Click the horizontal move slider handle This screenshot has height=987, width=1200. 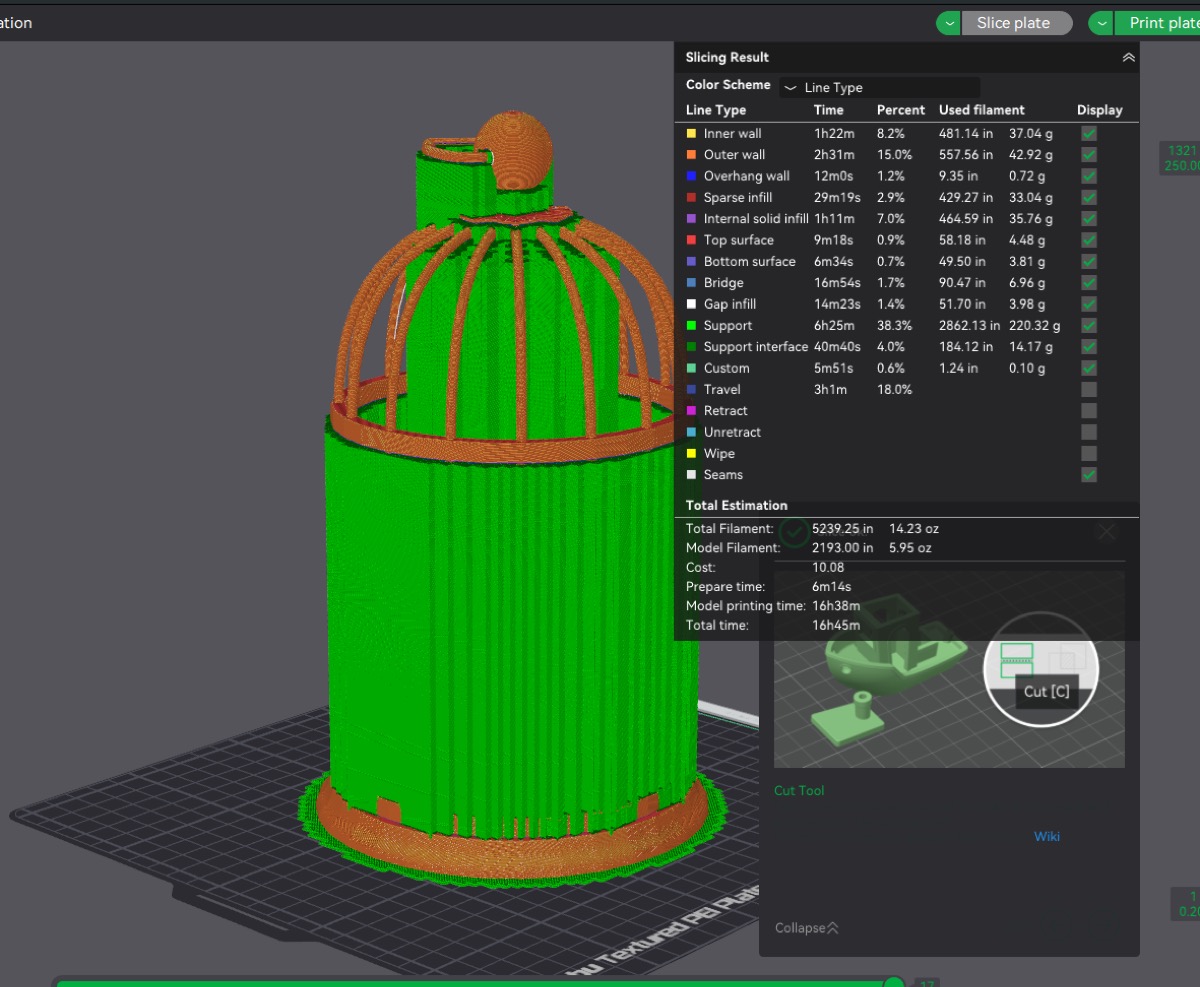tap(894, 984)
